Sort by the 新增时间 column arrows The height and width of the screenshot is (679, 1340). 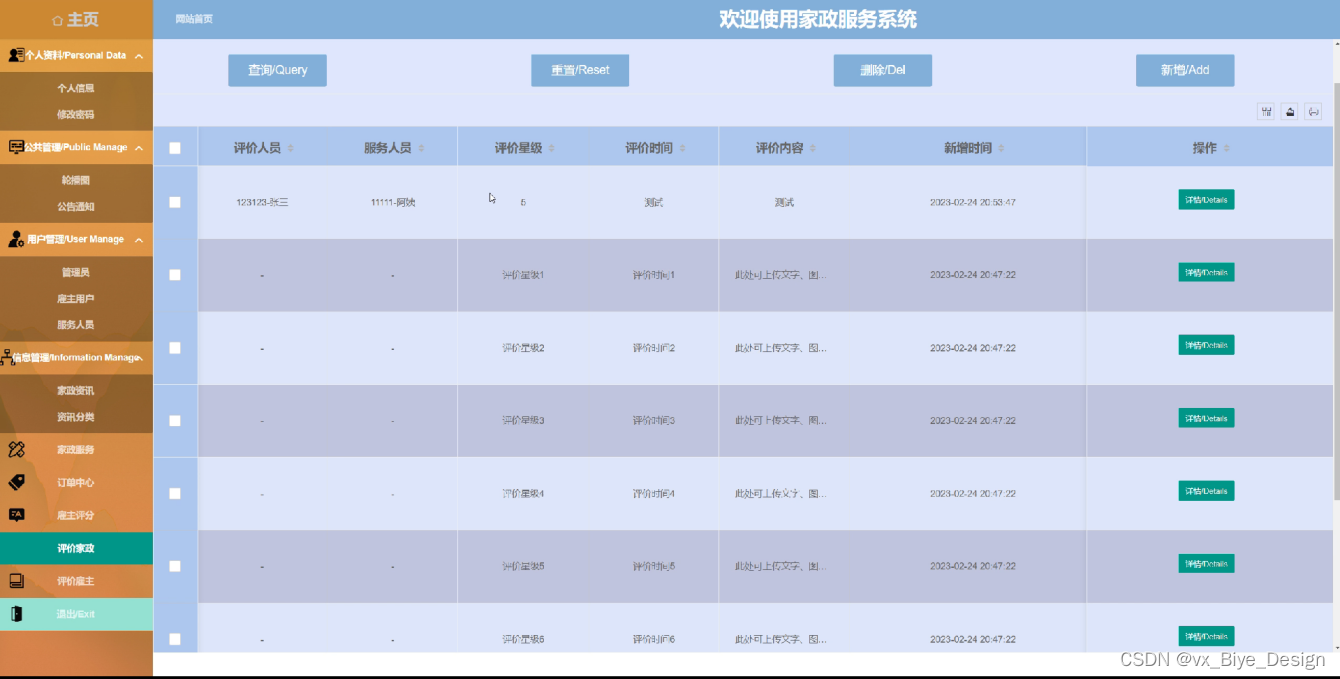[x=1001, y=148]
